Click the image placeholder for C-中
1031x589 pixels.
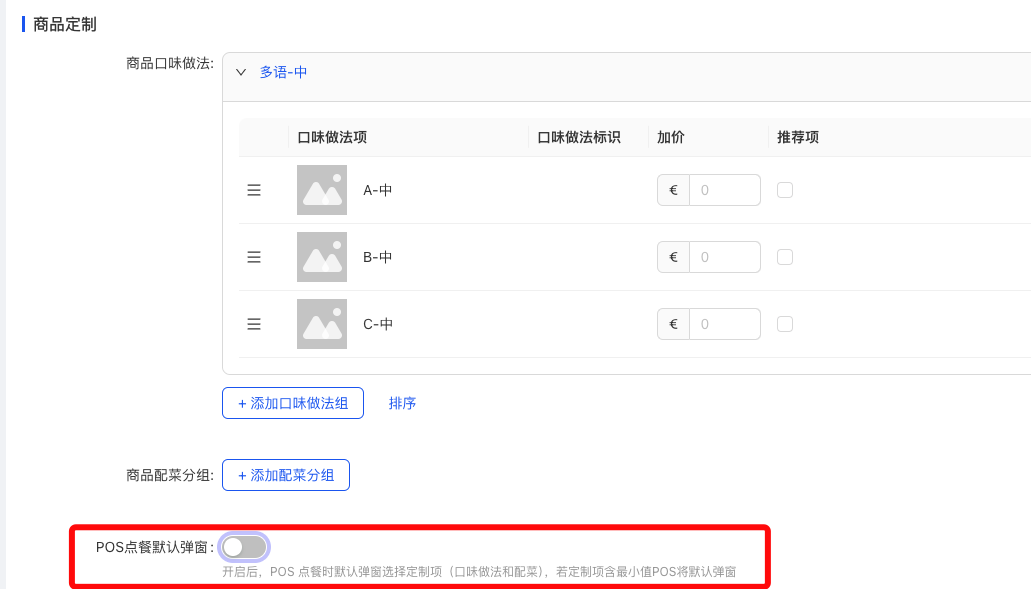point(322,324)
